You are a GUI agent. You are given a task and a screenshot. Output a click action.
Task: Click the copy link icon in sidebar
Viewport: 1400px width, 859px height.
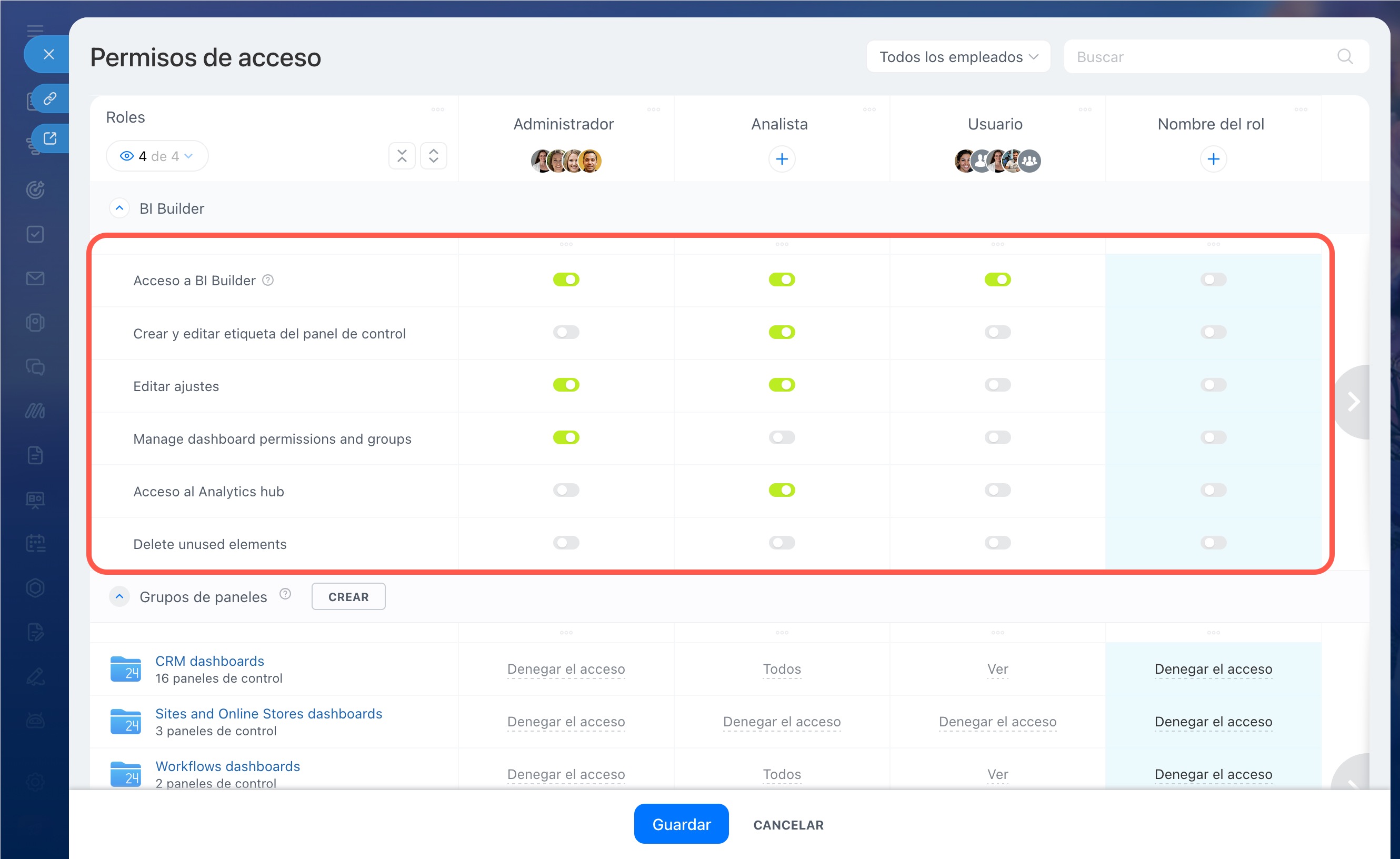click(50, 98)
